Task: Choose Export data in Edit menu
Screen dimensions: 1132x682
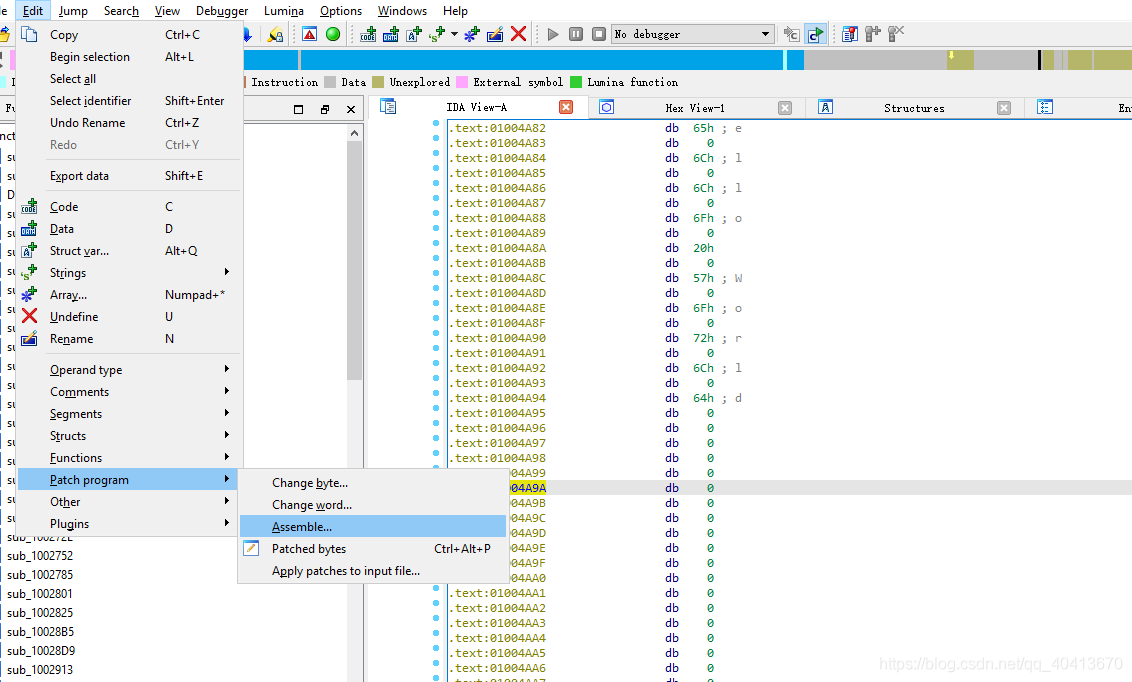Action: click(x=129, y=175)
